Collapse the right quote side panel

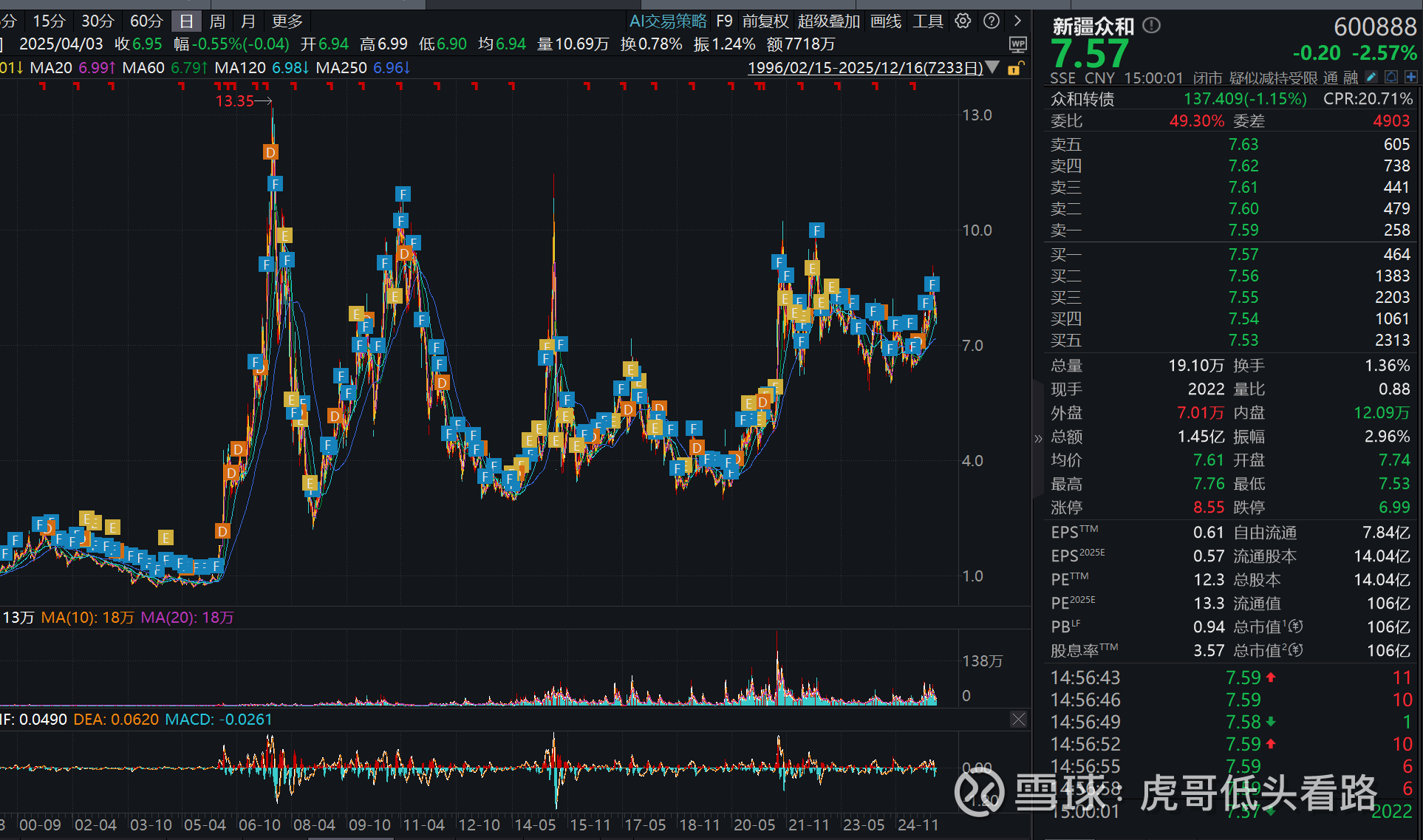click(x=1038, y=438)
